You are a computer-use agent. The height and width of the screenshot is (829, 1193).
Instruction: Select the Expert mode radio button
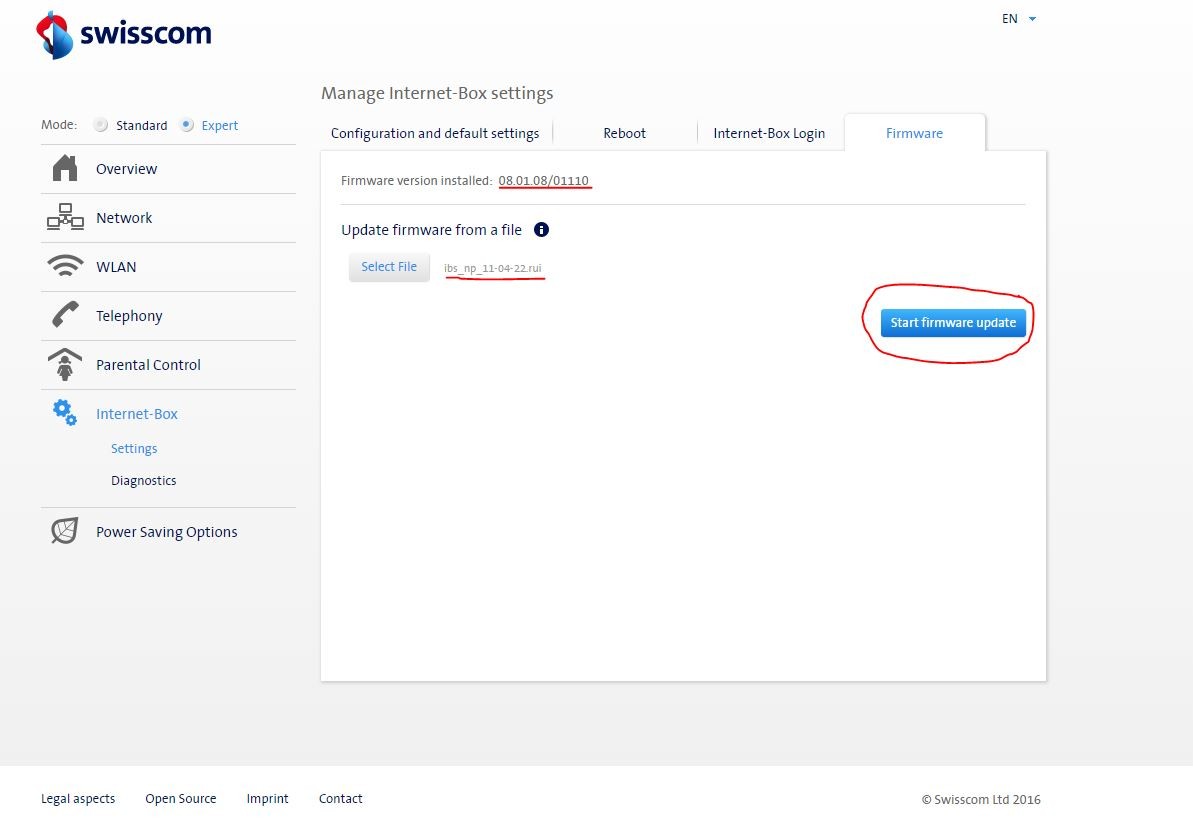coord(187,125)
